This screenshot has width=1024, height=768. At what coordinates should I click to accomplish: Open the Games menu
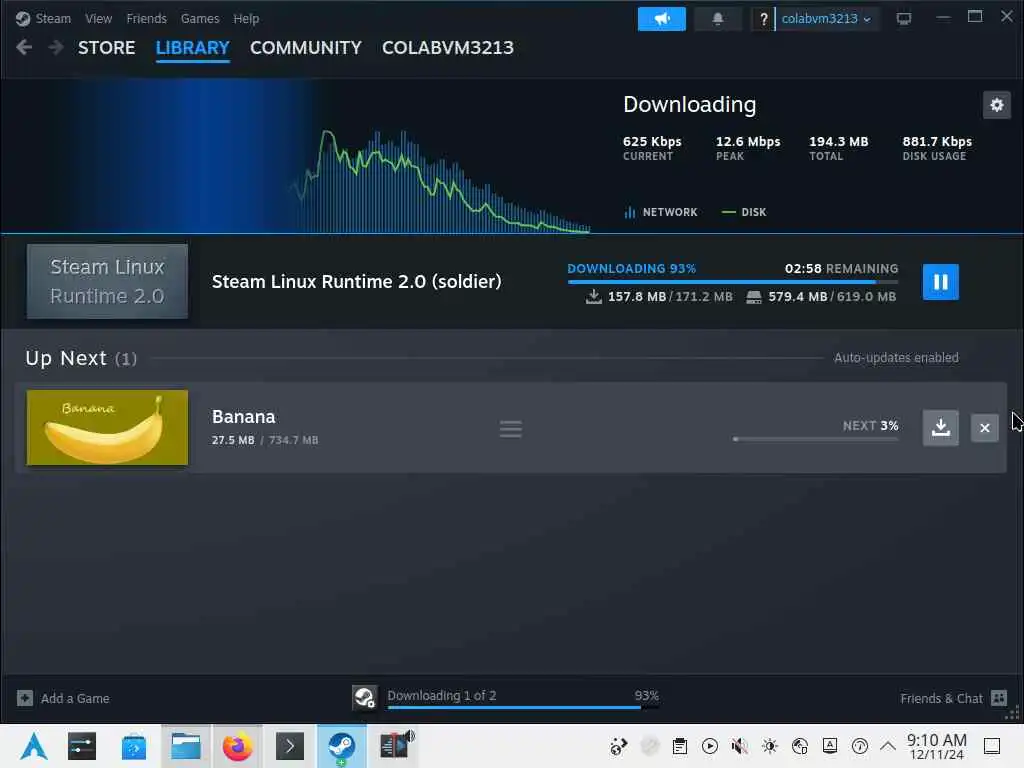200,19
